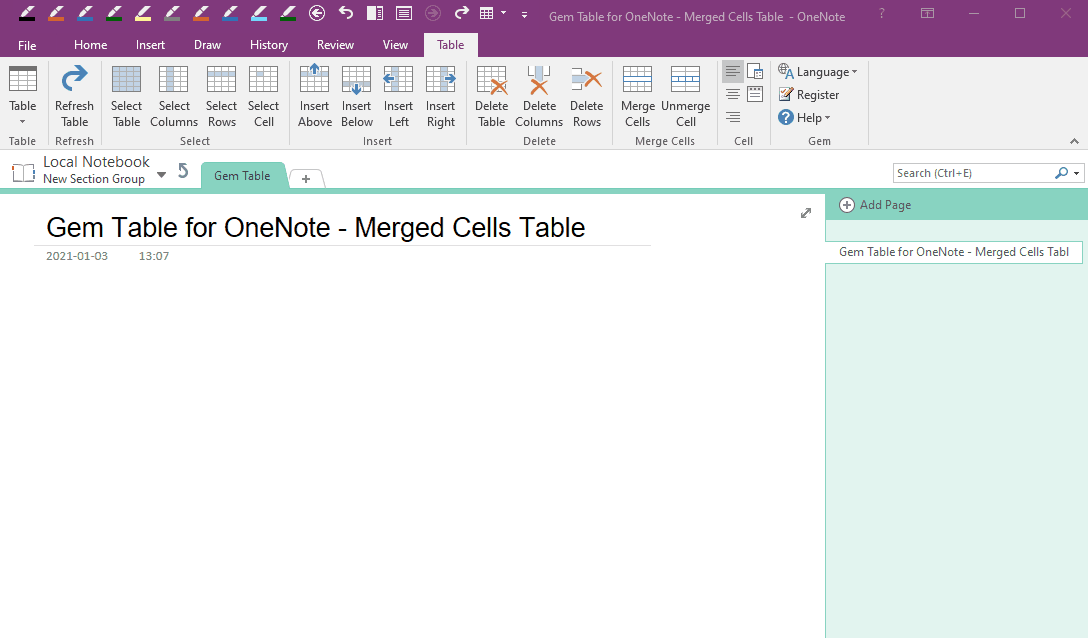Click the 2021-01-03 page date
The image size is (1088, 638).
click(x=77, y=256)
